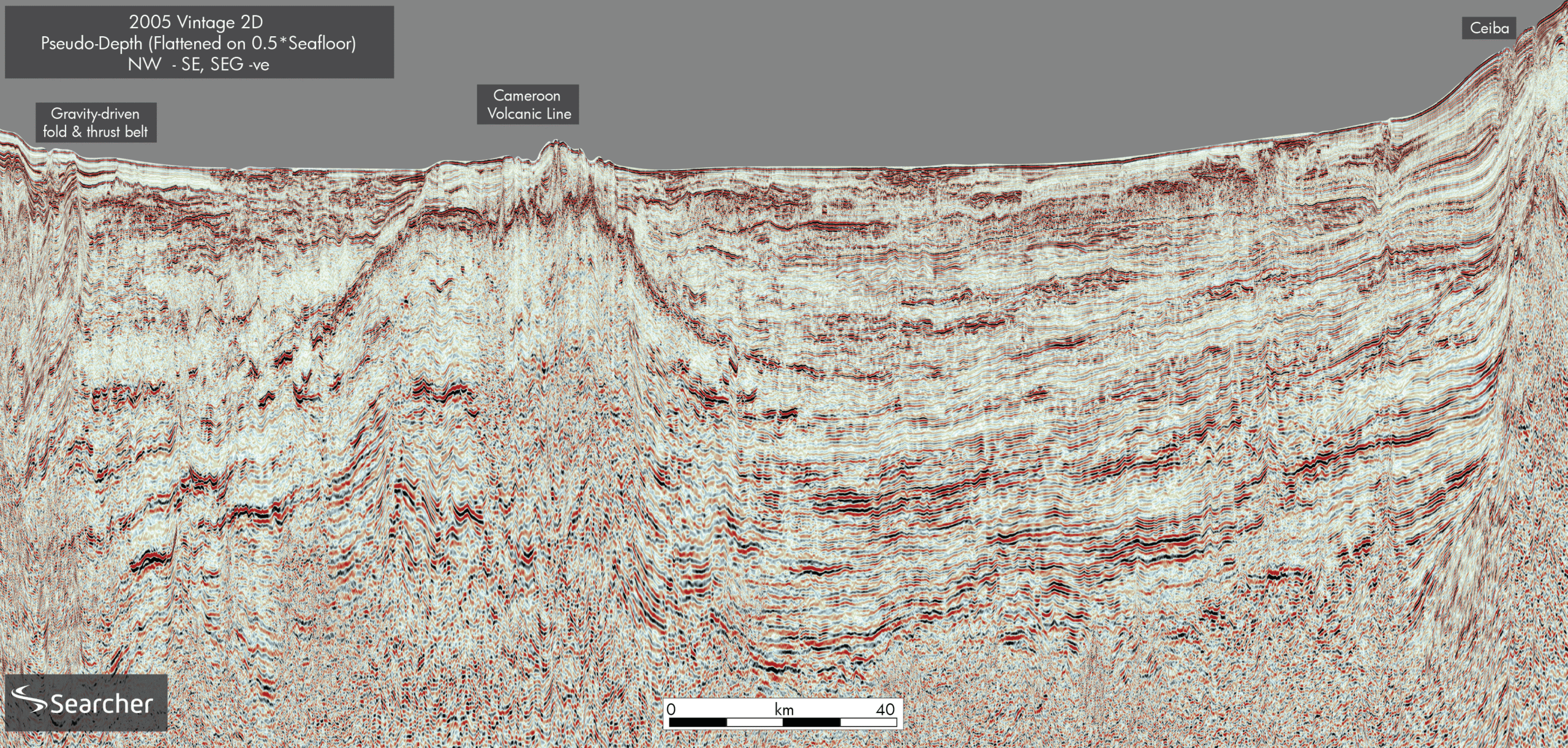Click the Pseudo-Depth flattening description line

198,43
